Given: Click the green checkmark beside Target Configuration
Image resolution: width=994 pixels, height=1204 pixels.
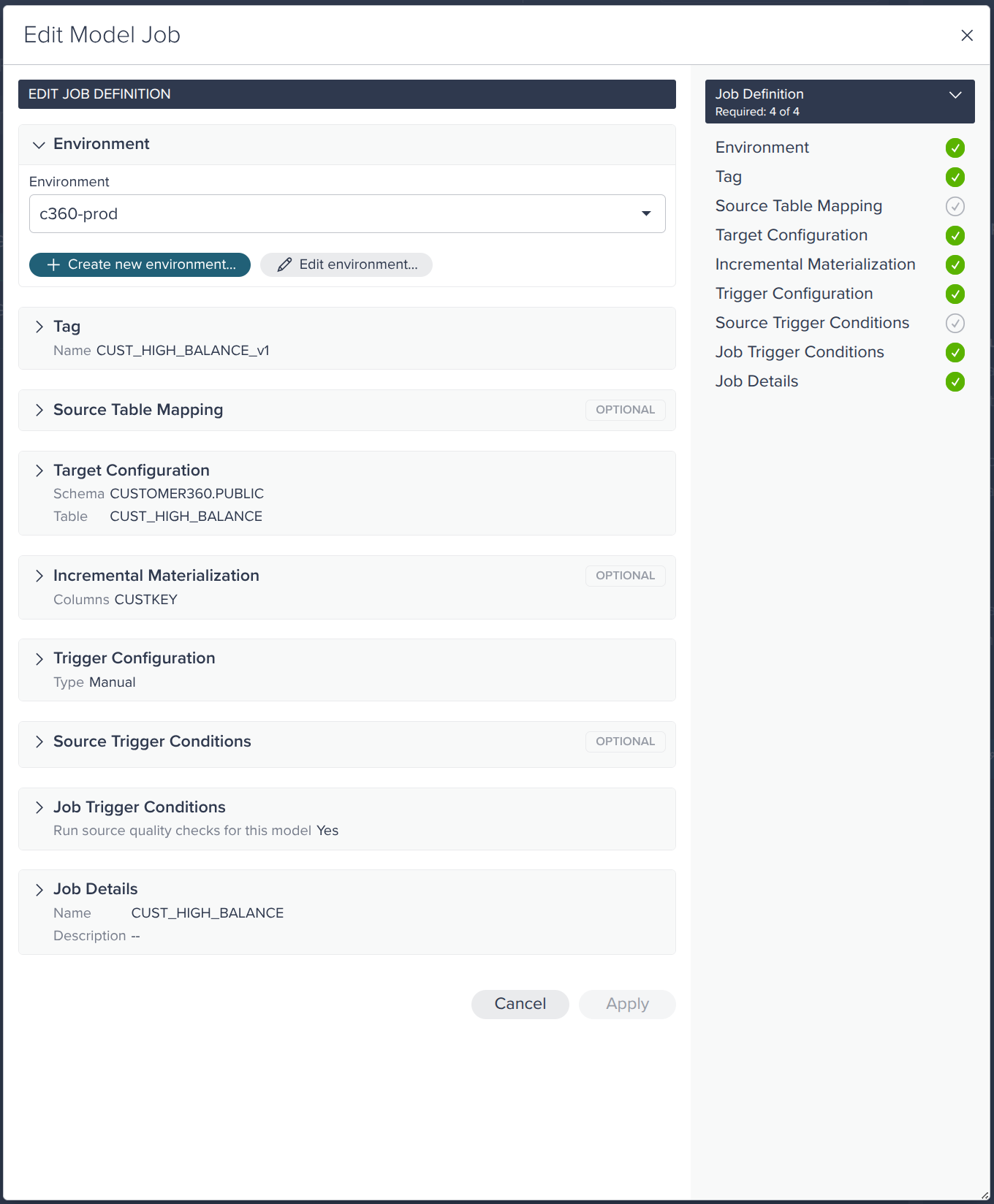Looking at the screenshot, I should [x=955, y=236].
